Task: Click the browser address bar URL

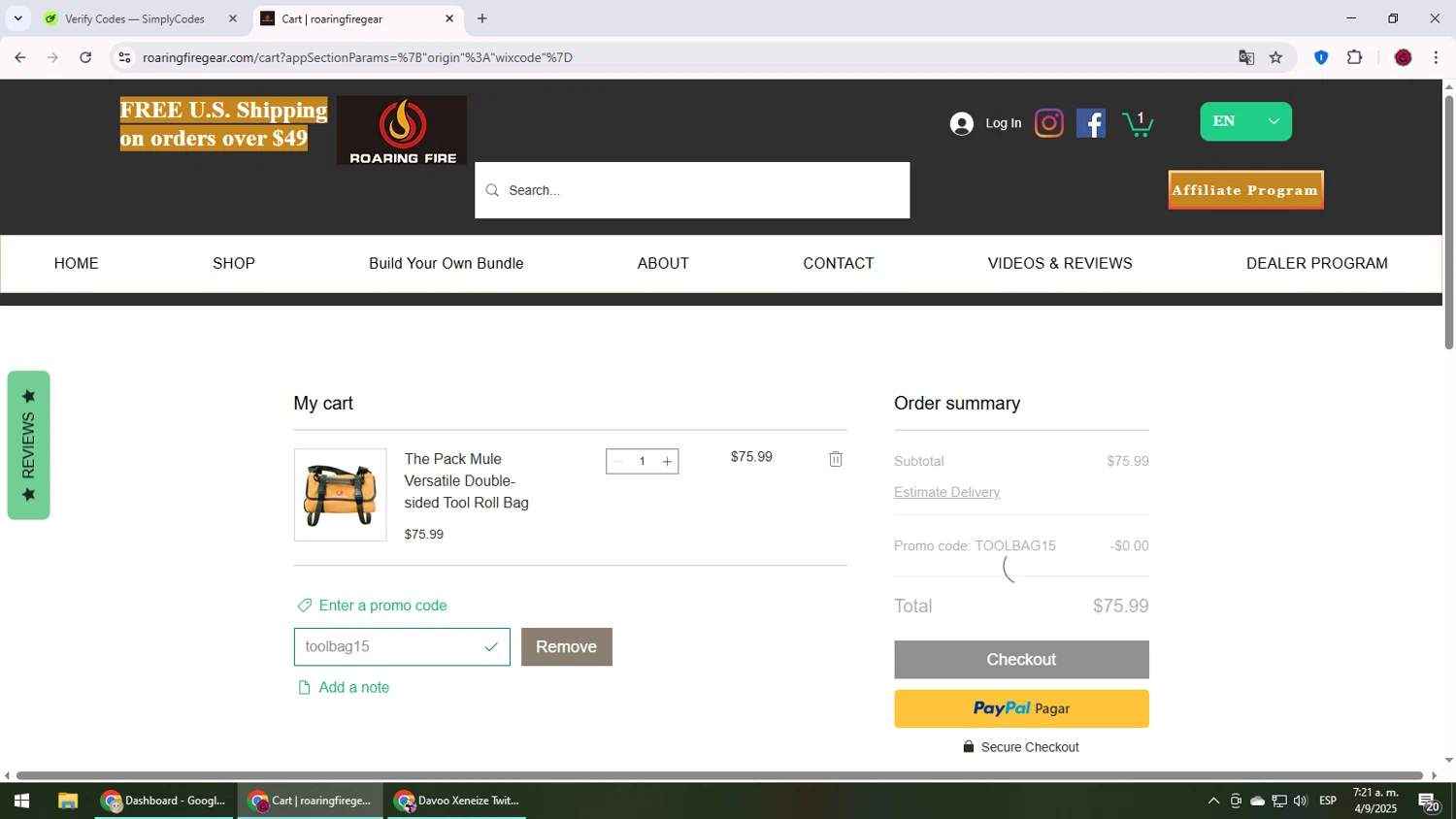Action: click(x=357, y=57)
